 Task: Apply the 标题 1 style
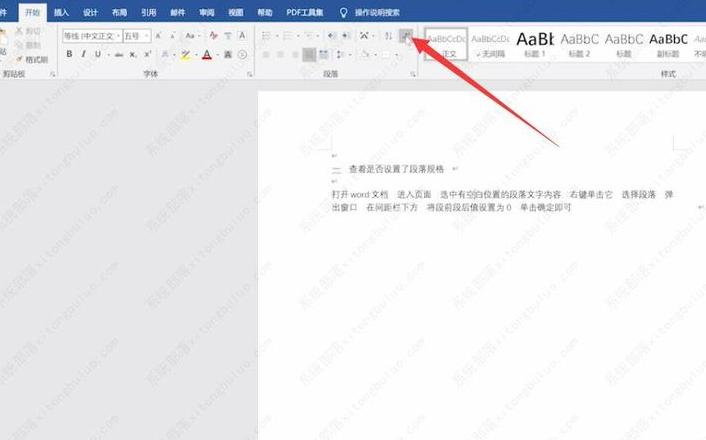click(534, 45)
